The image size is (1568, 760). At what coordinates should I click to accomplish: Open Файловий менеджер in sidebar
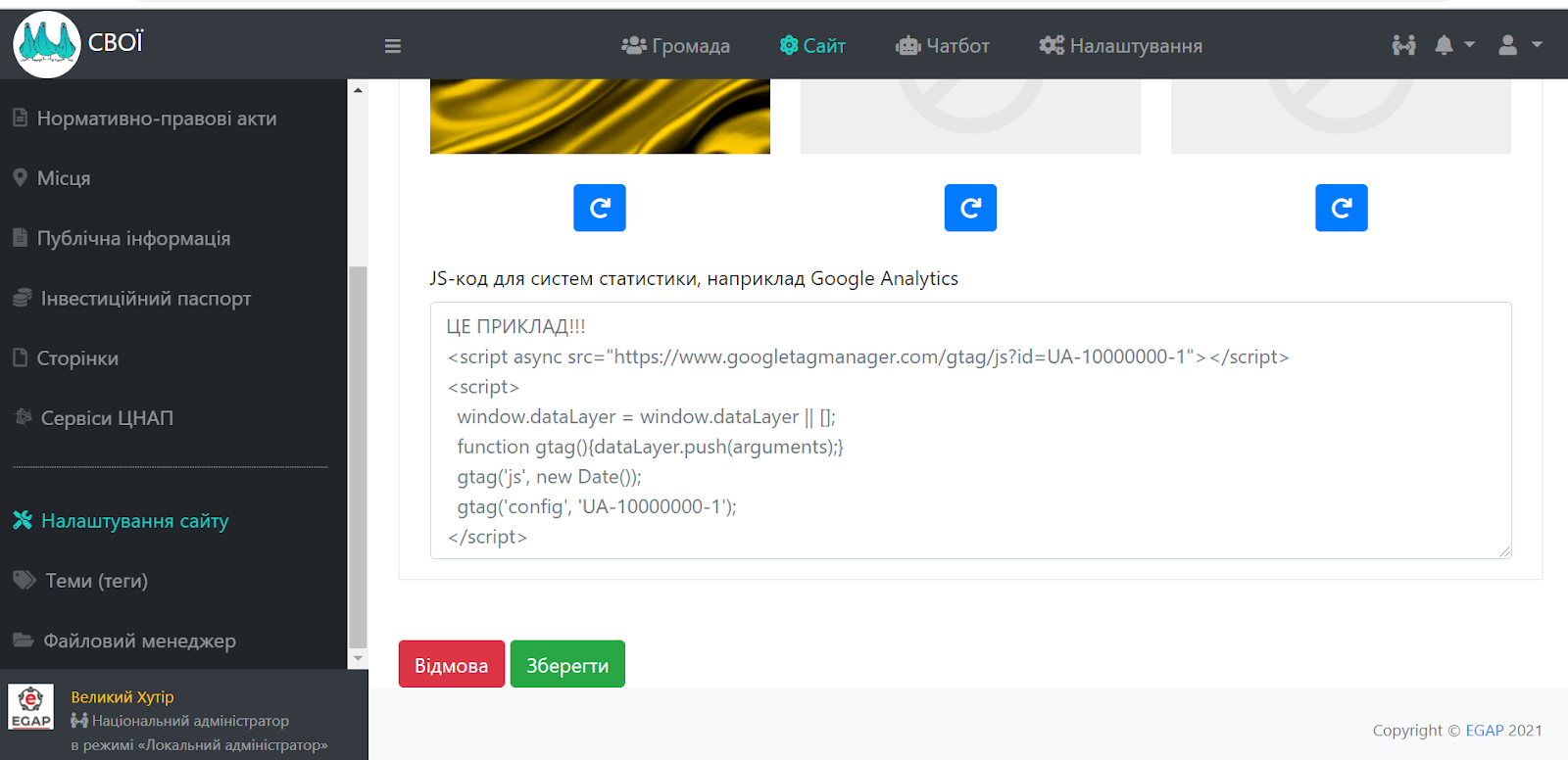pos(139,641)
